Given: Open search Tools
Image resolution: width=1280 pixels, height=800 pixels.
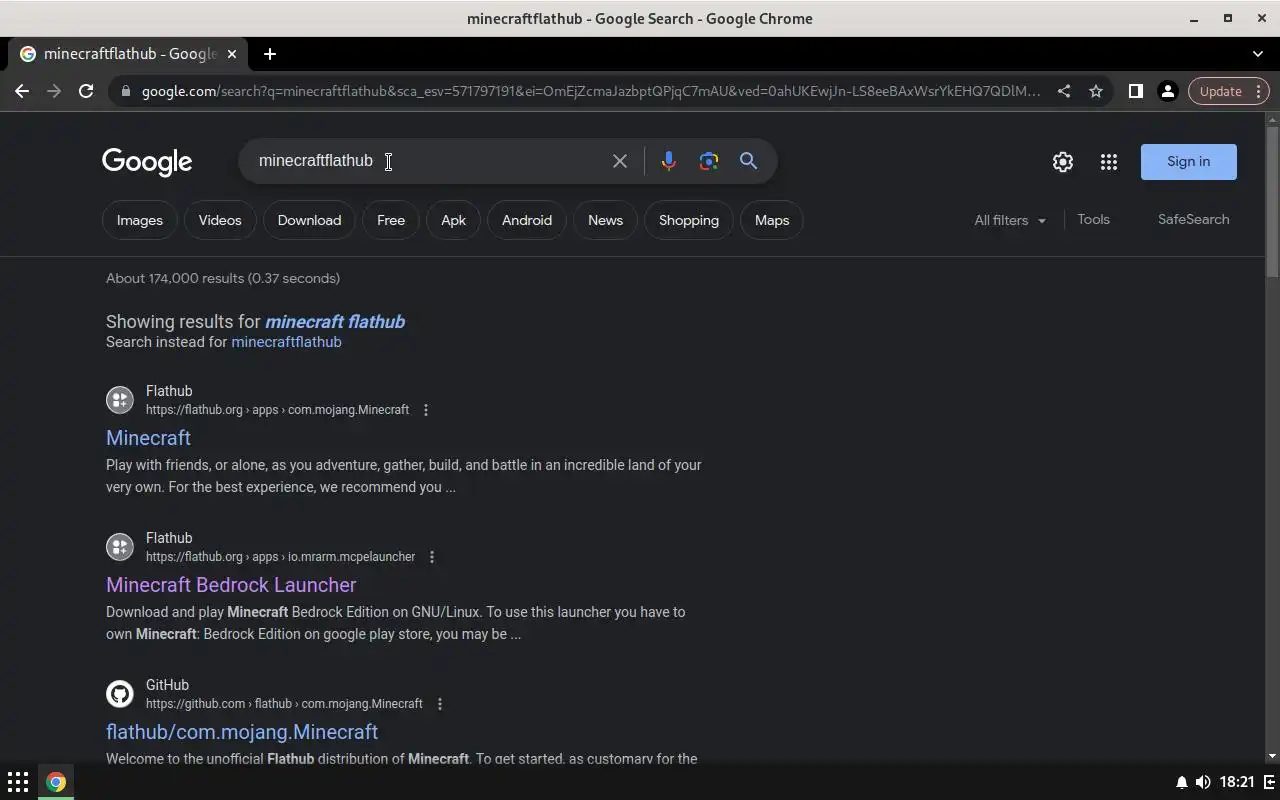Looking at the screenshot, I should point(1093,219).
